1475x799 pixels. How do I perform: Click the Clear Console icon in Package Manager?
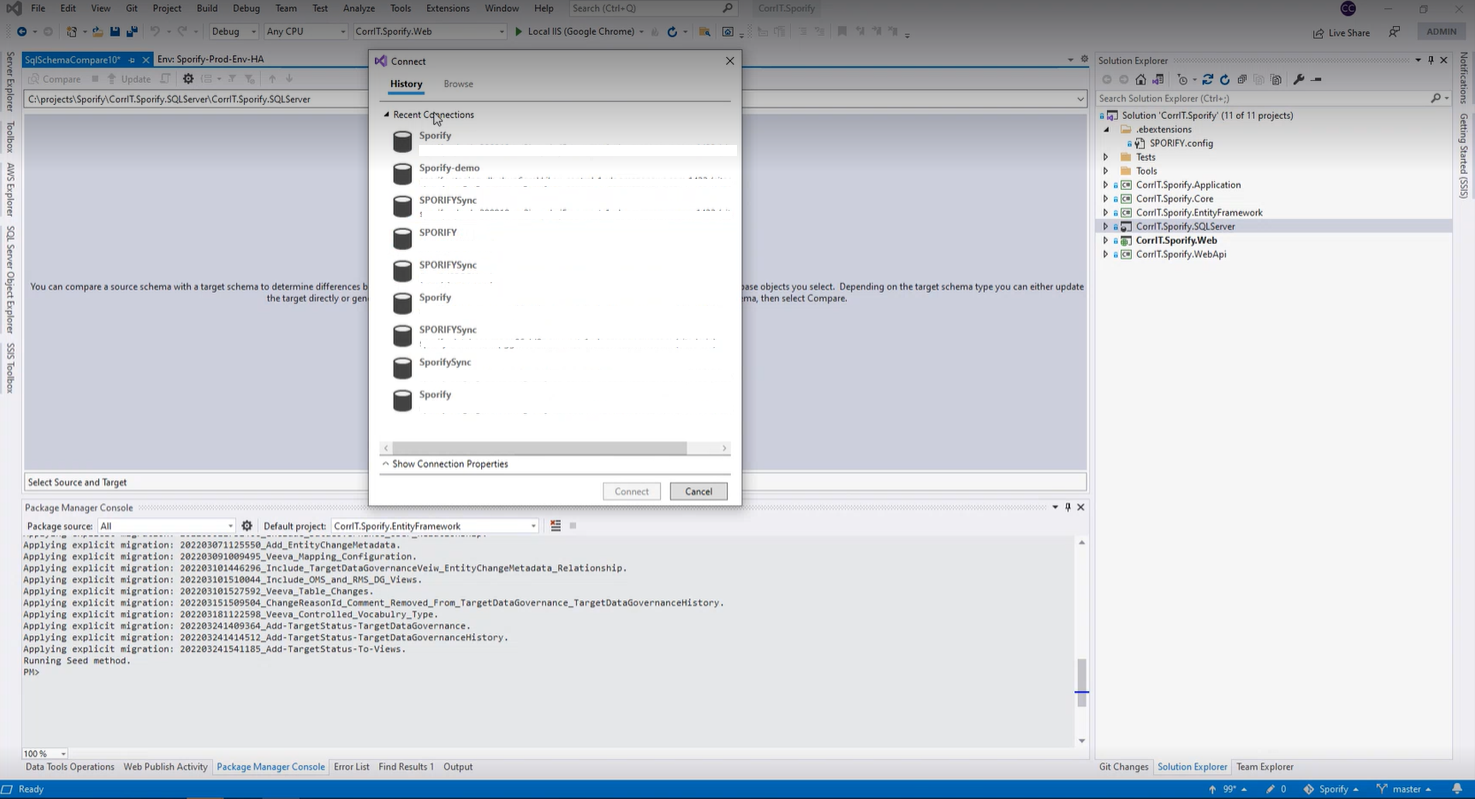[555, 526]
